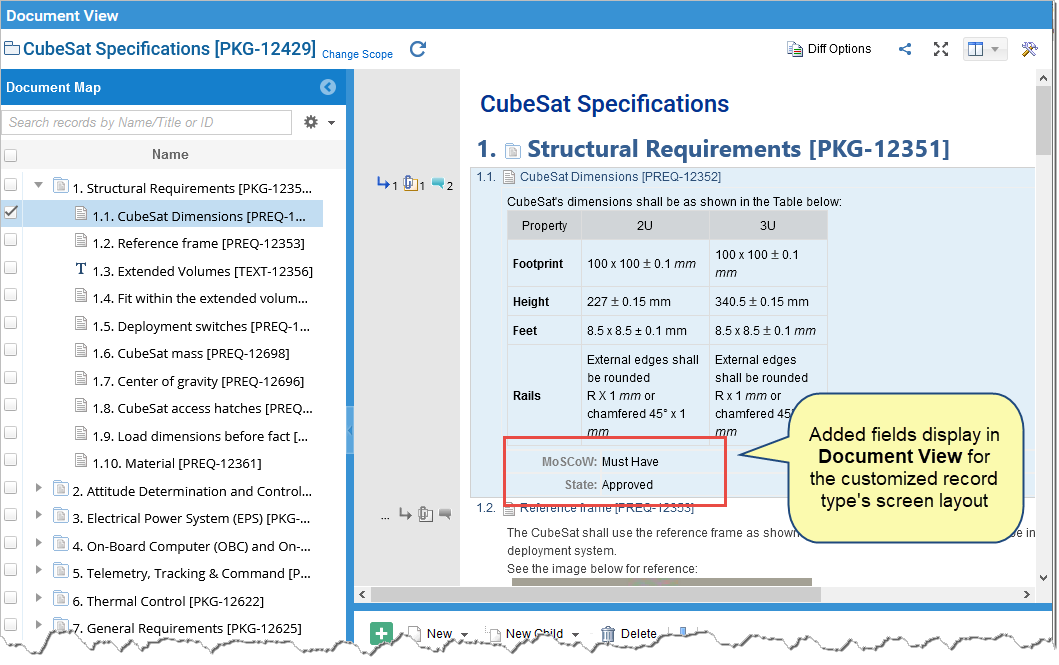The image size is (1059, 665).
Task: Click the package icon before the Structural Requirements heading
Action: tap(513, 151)
